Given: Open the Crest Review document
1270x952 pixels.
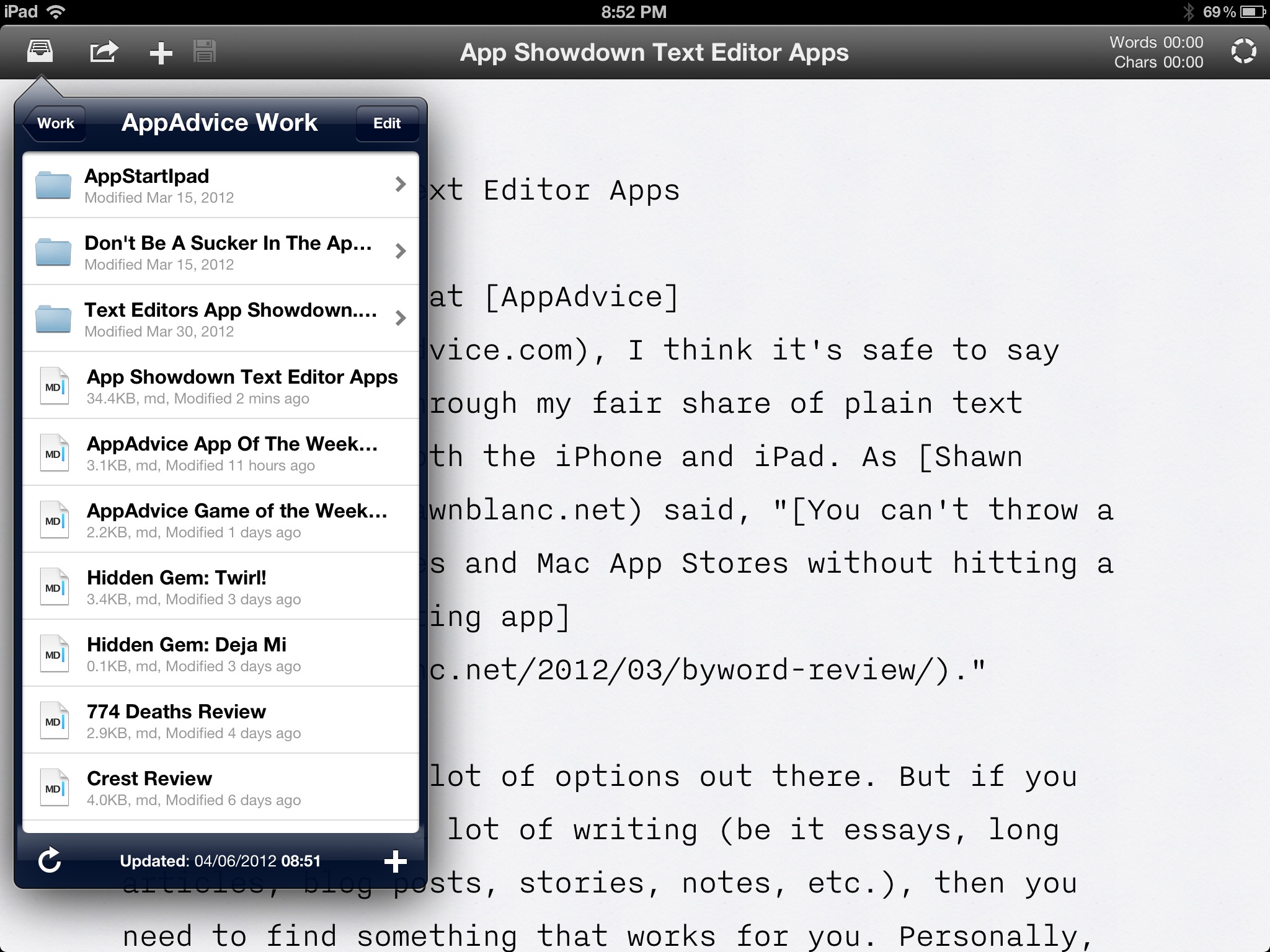Looking at the screenshot, I should coord(220,787).
